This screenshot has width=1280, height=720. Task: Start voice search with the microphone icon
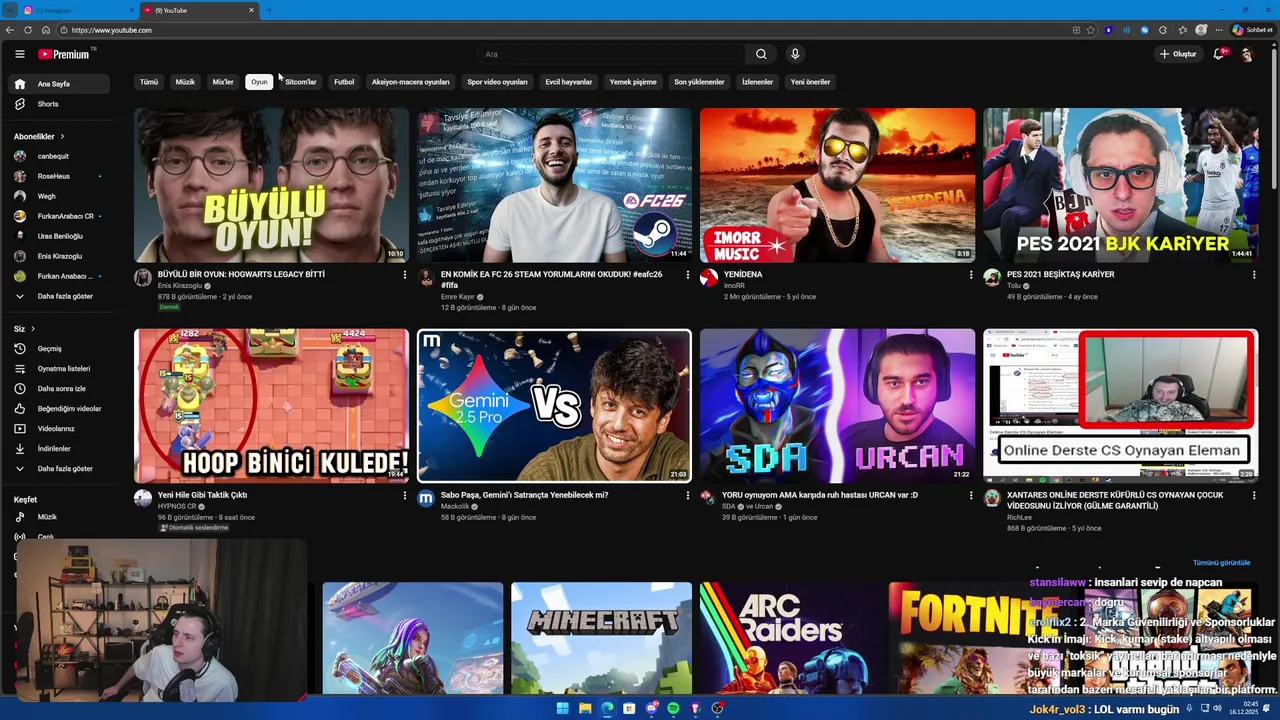click(795, 54)
